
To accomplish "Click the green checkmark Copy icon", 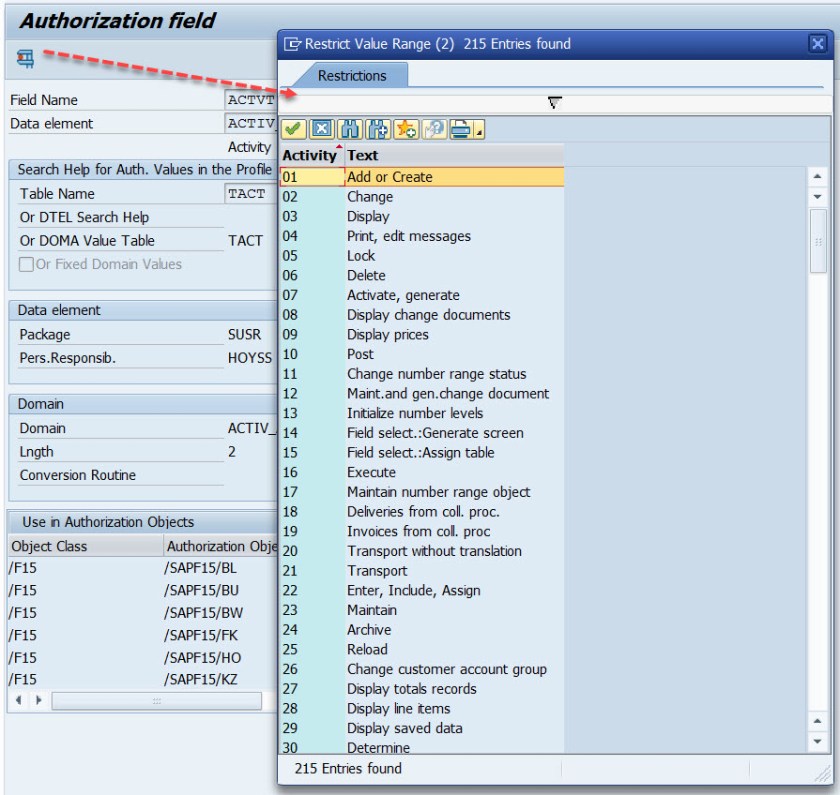I will coord(294,130).
